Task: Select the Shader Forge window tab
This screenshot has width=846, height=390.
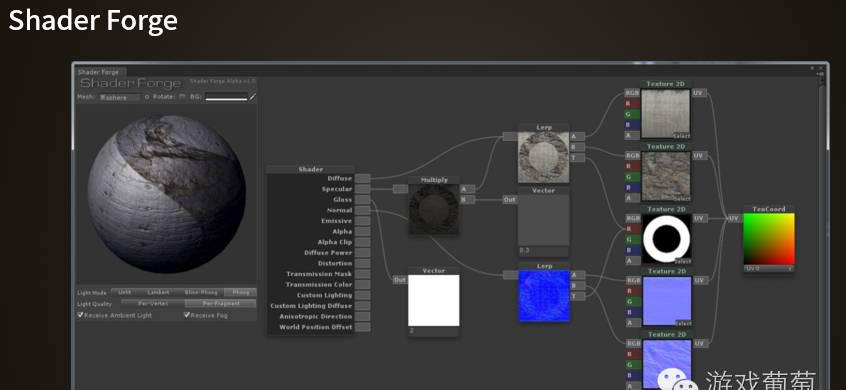Action: coord(100,72)
